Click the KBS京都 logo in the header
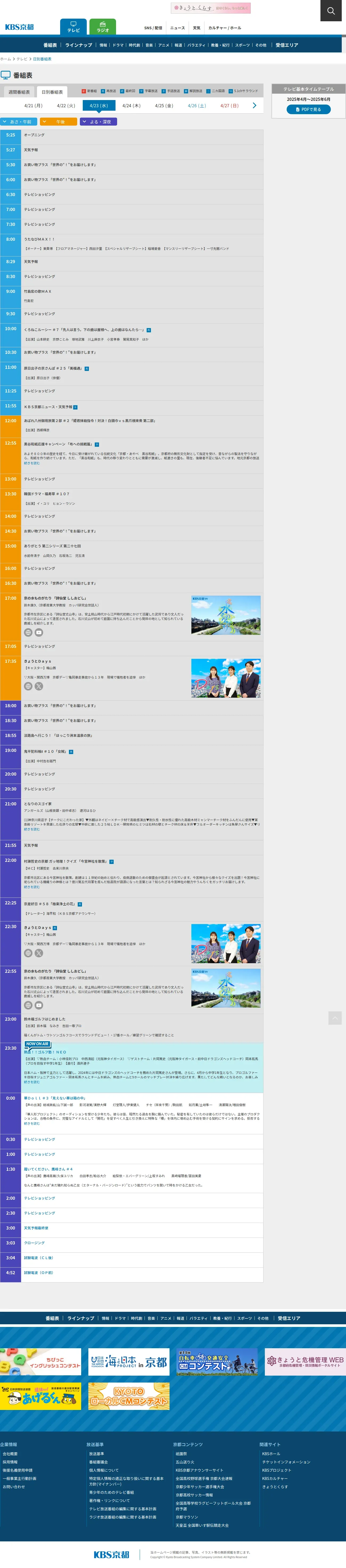 19,27
